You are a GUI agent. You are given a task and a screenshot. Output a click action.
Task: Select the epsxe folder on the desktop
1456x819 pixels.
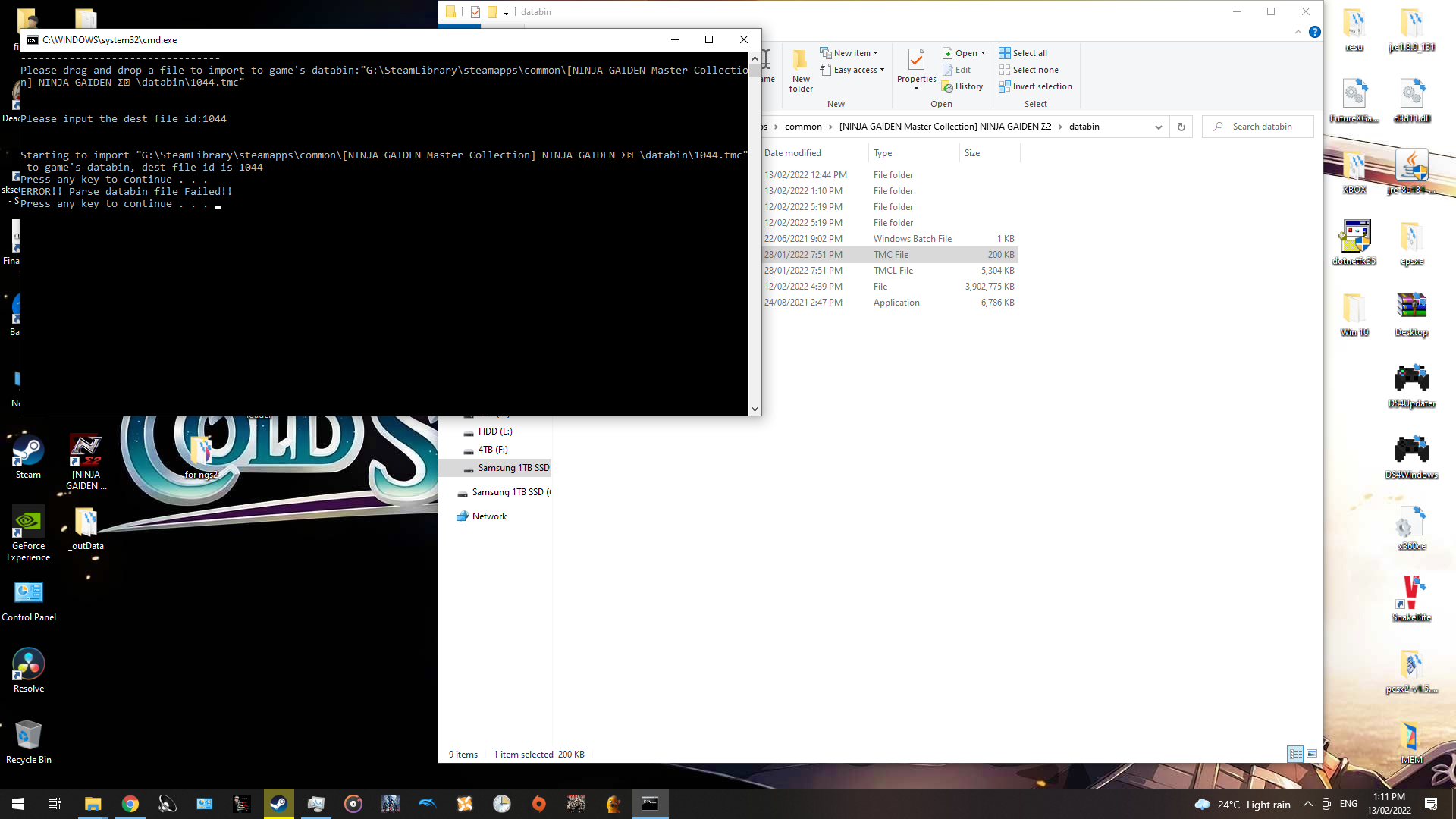click(x=1411, y=243)
